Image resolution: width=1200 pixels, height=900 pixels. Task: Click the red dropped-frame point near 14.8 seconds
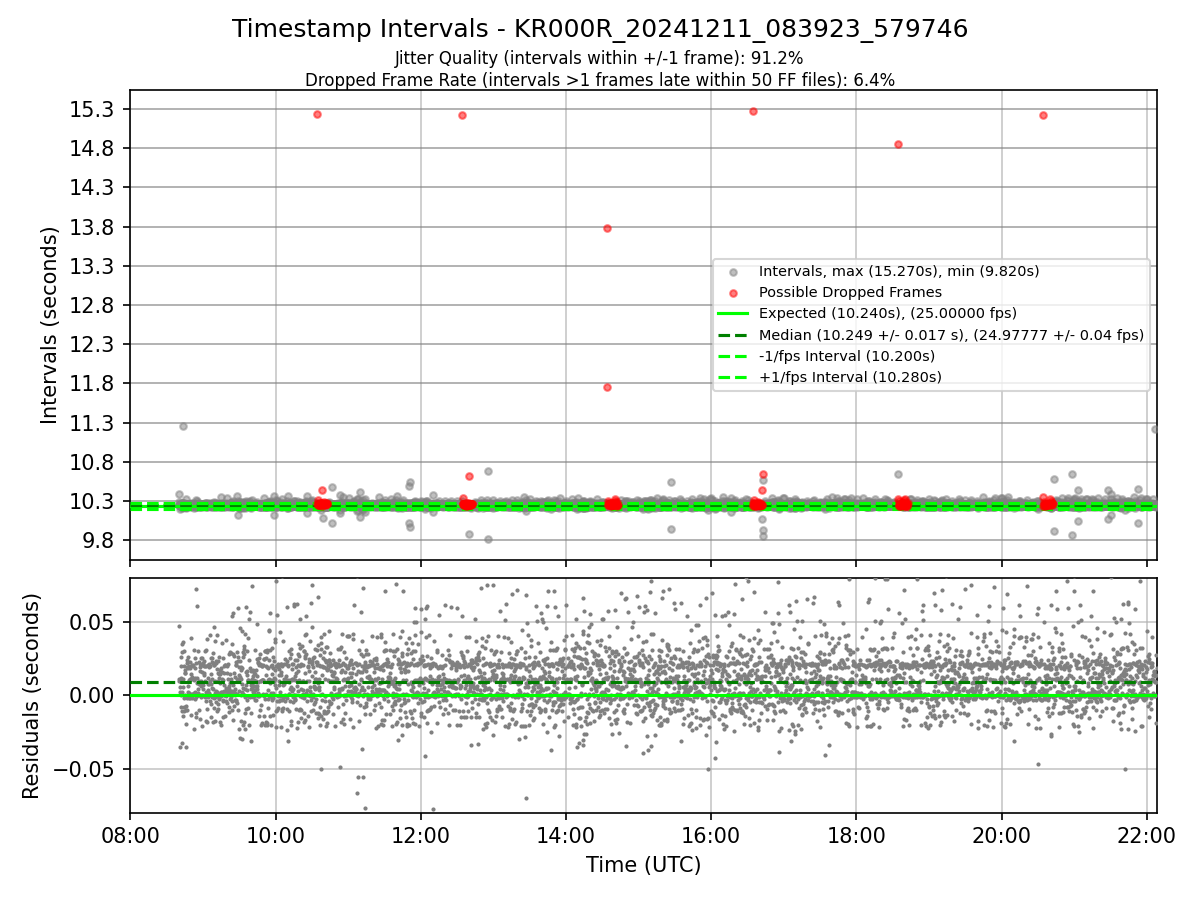coord(898,144)
